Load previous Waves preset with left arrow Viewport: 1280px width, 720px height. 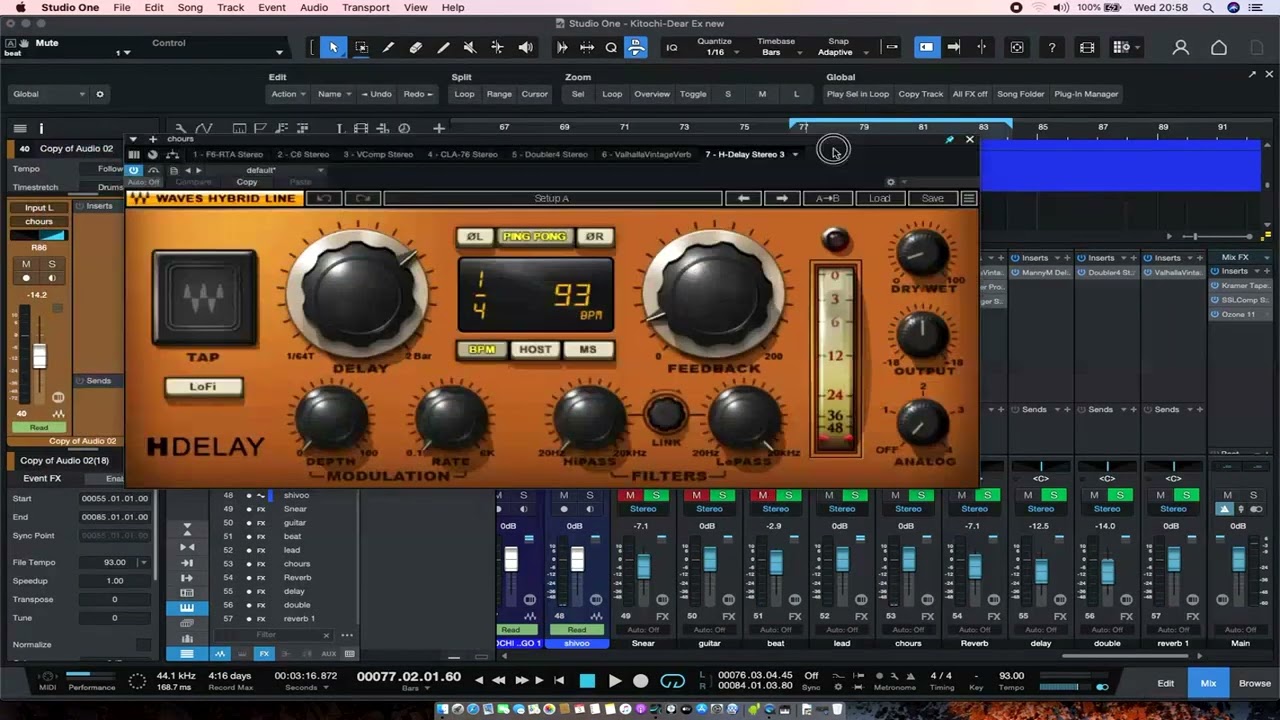[x=743, y=198]
